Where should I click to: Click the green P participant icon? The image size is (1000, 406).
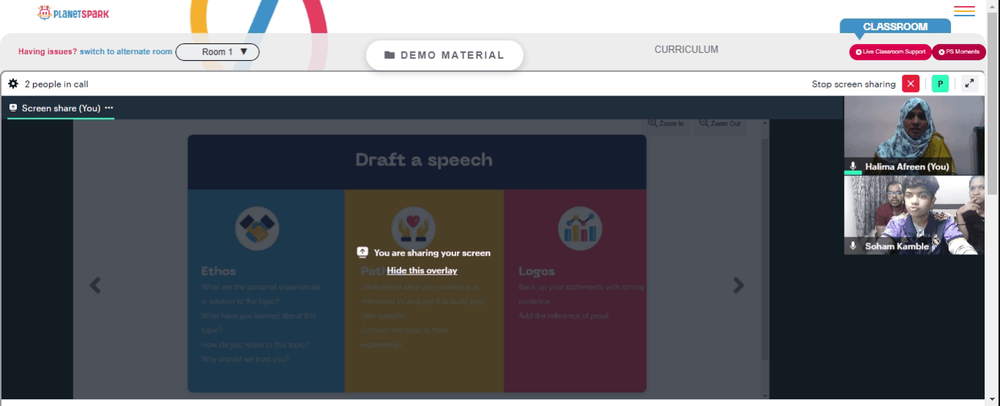point(939,83)
